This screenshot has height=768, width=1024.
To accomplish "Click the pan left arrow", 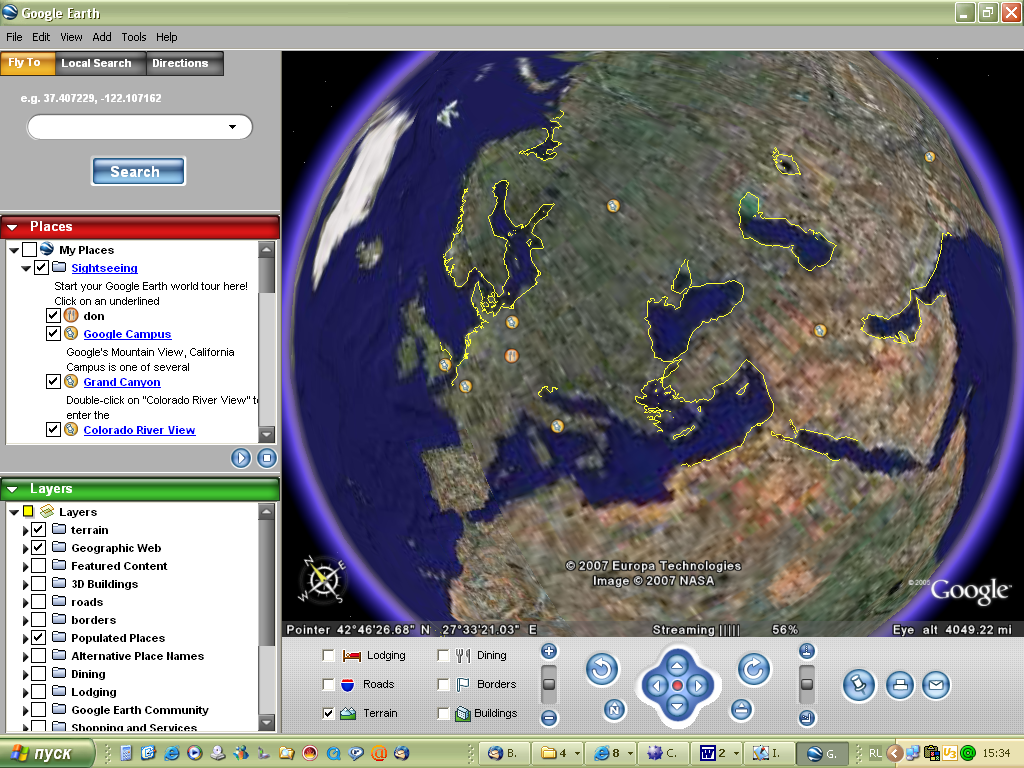I will (x=657, y=686).
